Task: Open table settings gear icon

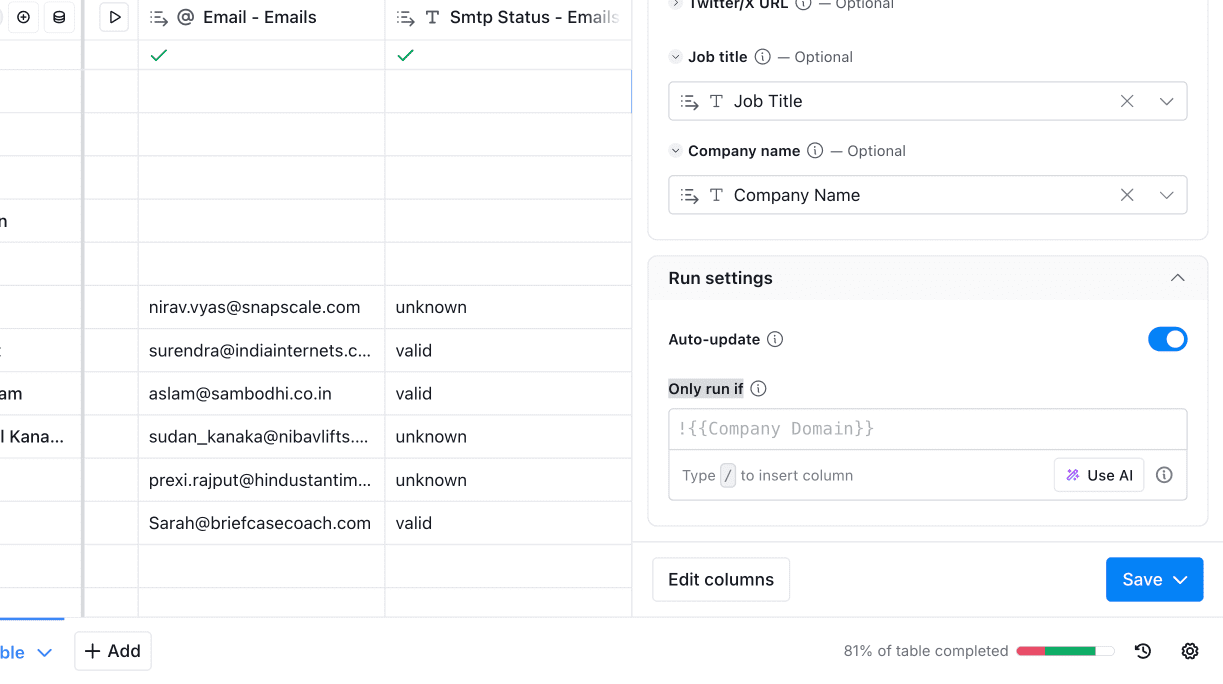Action: [1190, 651]
